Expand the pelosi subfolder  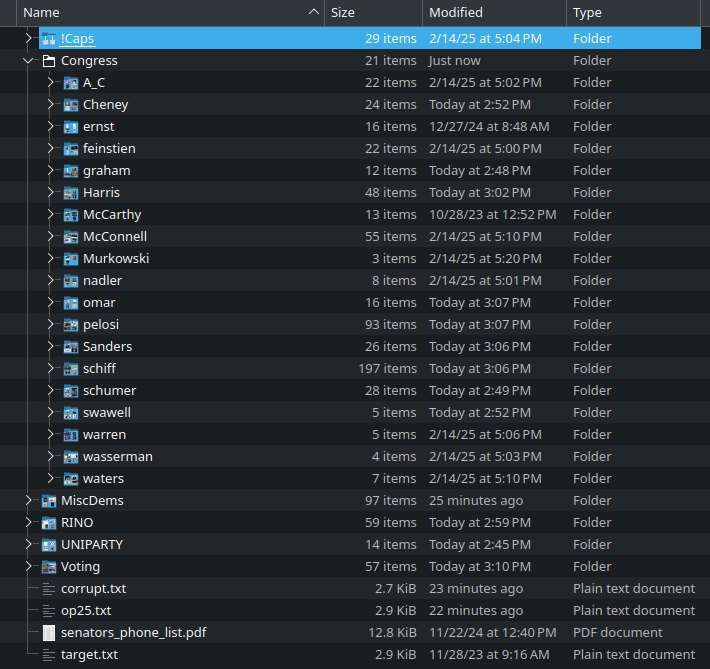coord(51,325)
